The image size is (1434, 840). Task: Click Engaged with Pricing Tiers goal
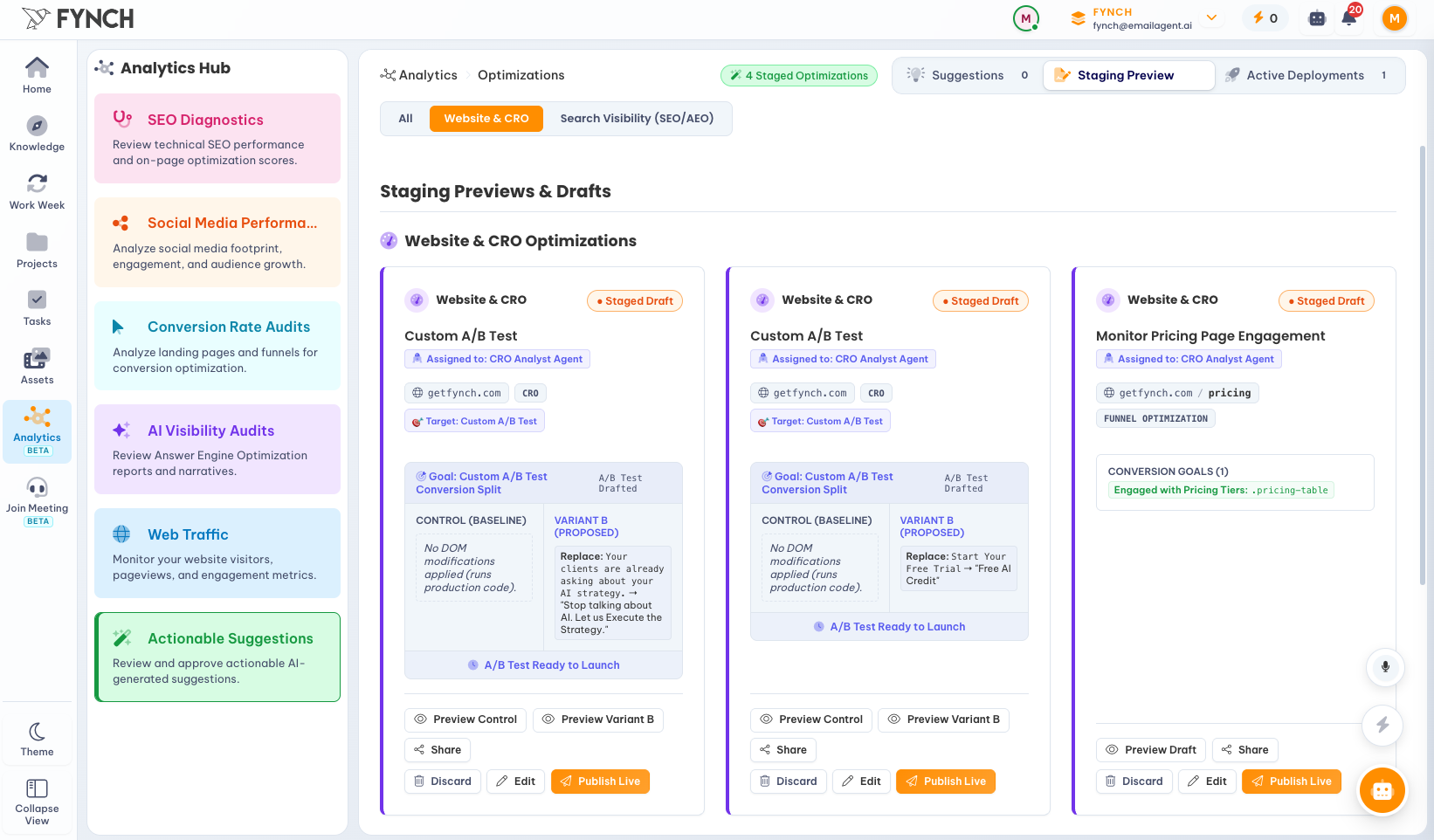point(1221,491)
